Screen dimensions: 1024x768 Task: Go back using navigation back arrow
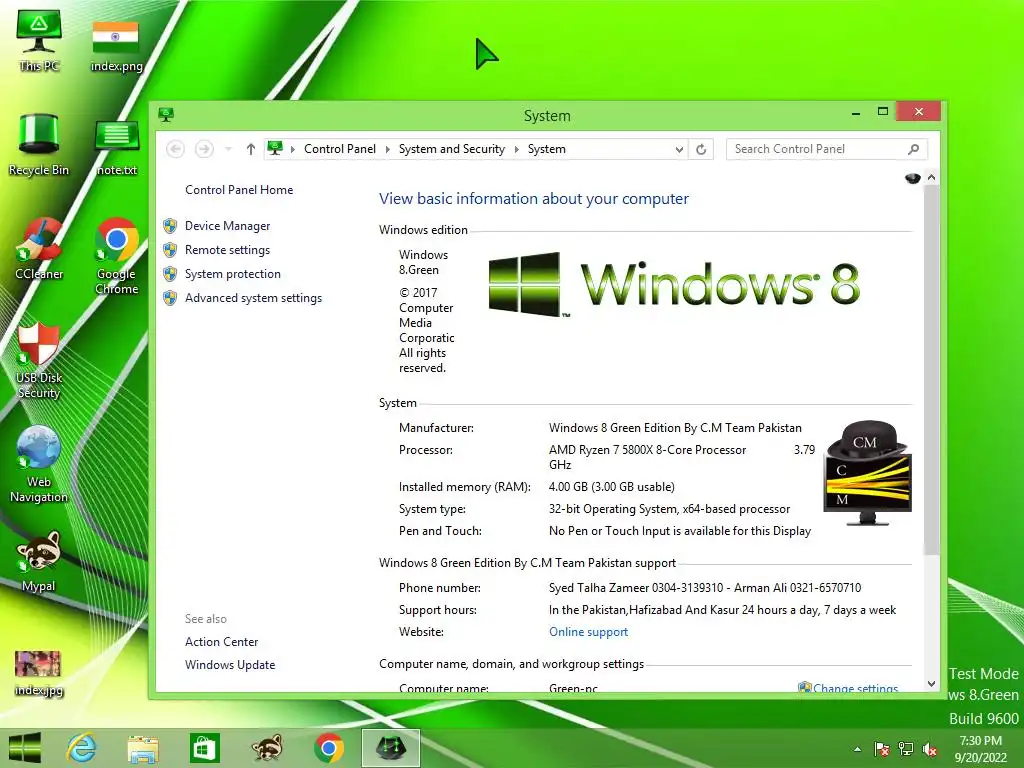(x=175, y=149)
